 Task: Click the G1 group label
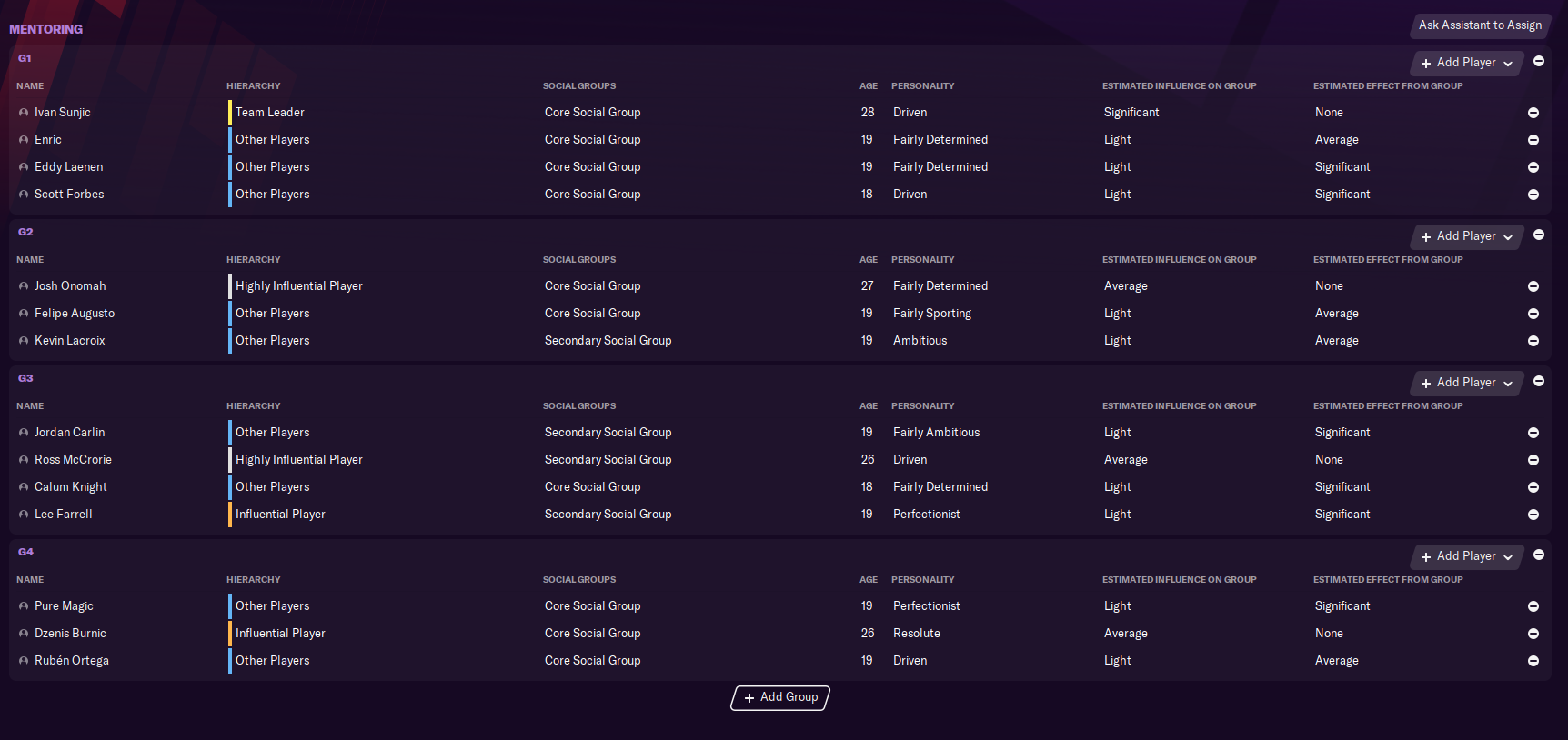25,58
